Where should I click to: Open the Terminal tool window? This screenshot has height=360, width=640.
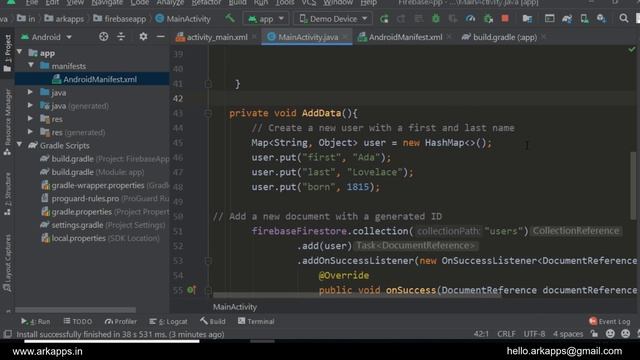256,321
